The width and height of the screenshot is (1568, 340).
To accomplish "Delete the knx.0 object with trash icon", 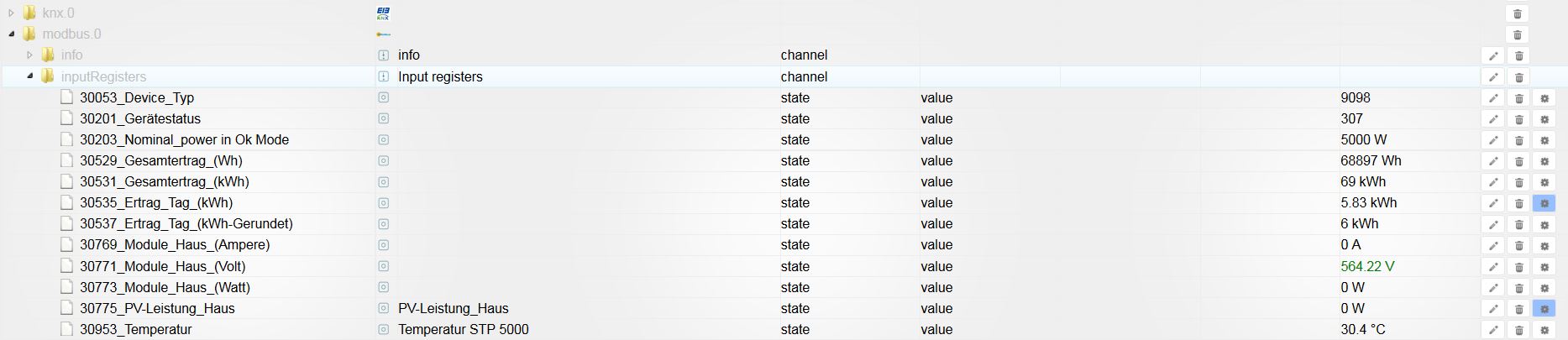I will click(1518, 13).
